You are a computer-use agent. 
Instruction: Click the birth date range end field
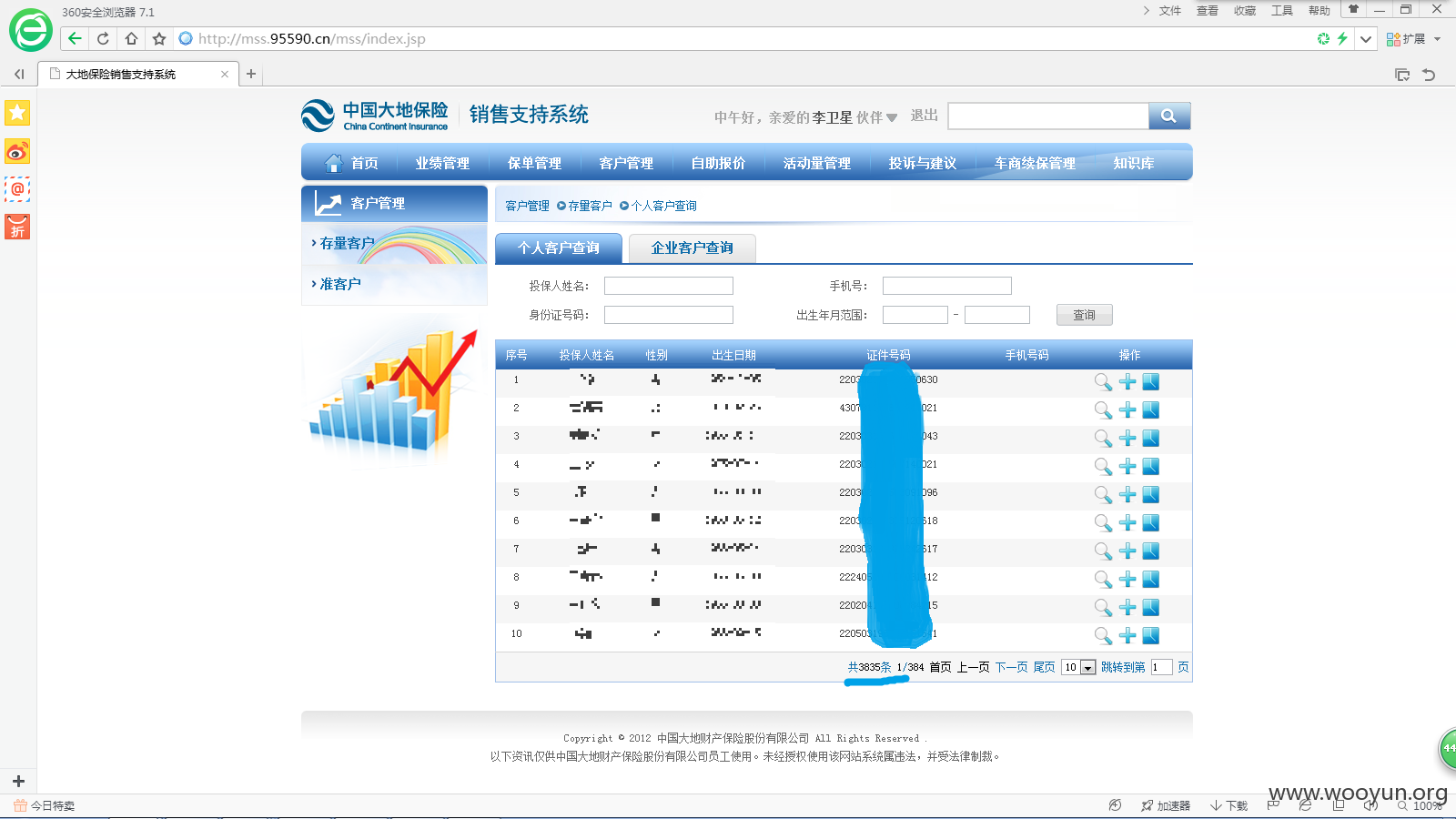click(x=997, y=315)
